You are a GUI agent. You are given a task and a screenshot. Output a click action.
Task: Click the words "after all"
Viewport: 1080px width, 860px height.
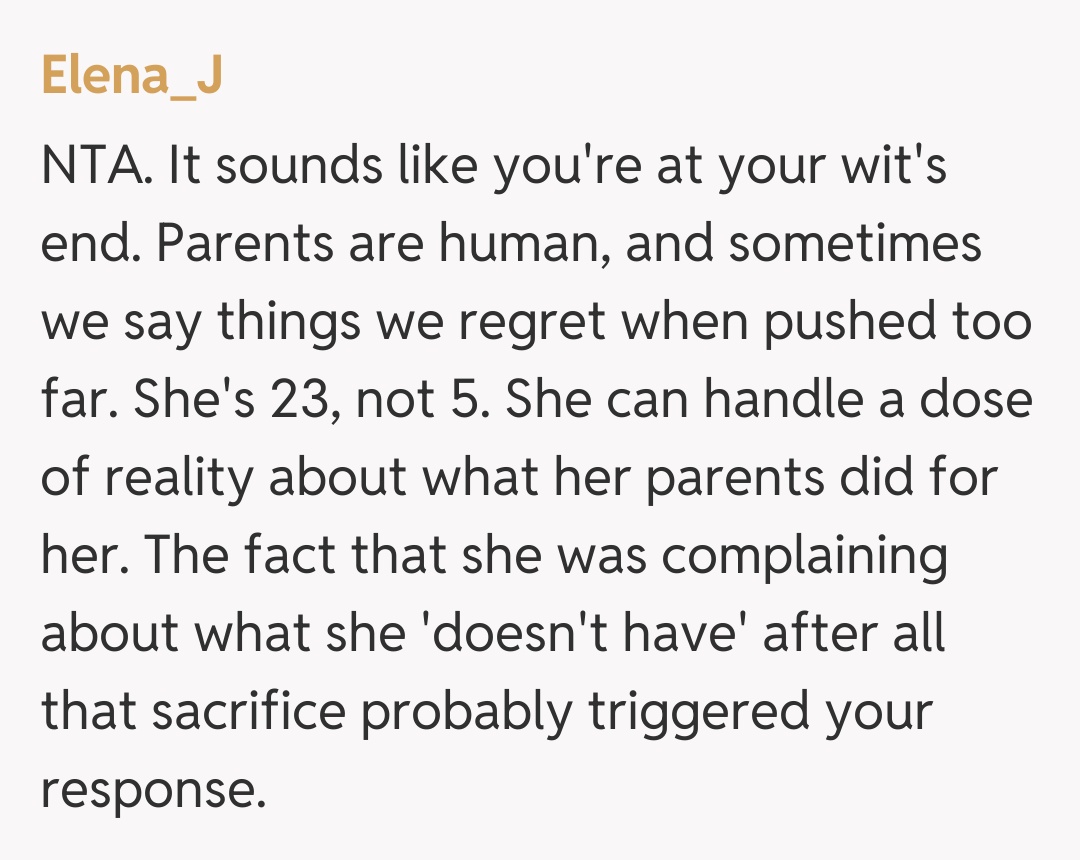(855, 634)
